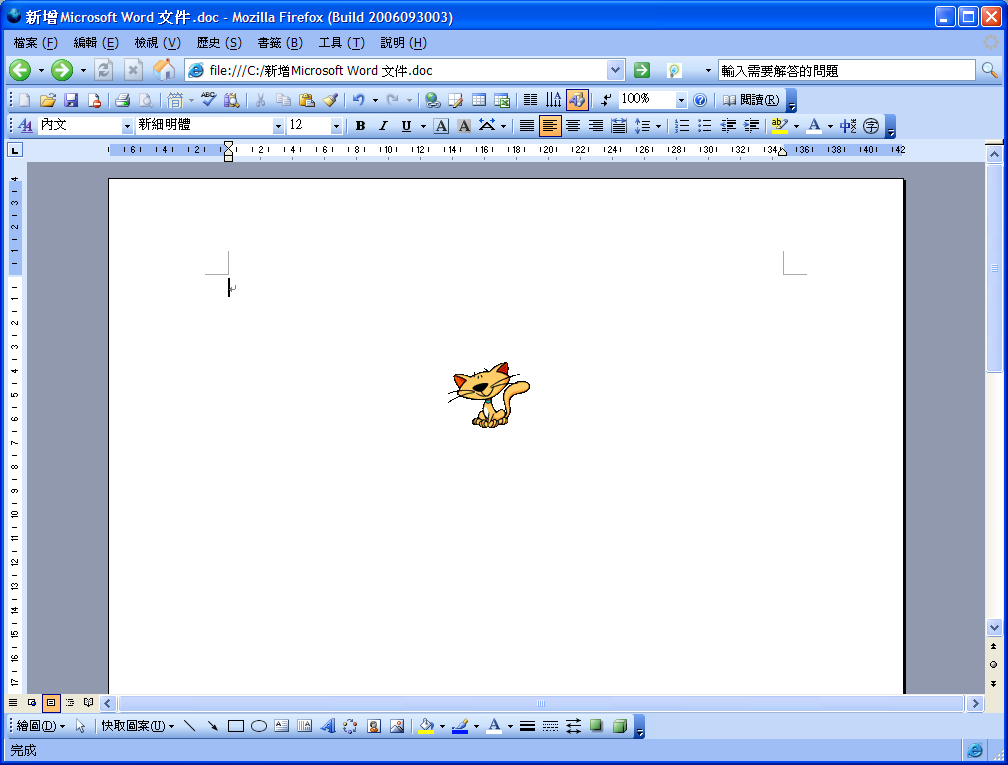Click the copy icon
1008x765 pixels.
[284, 100]
